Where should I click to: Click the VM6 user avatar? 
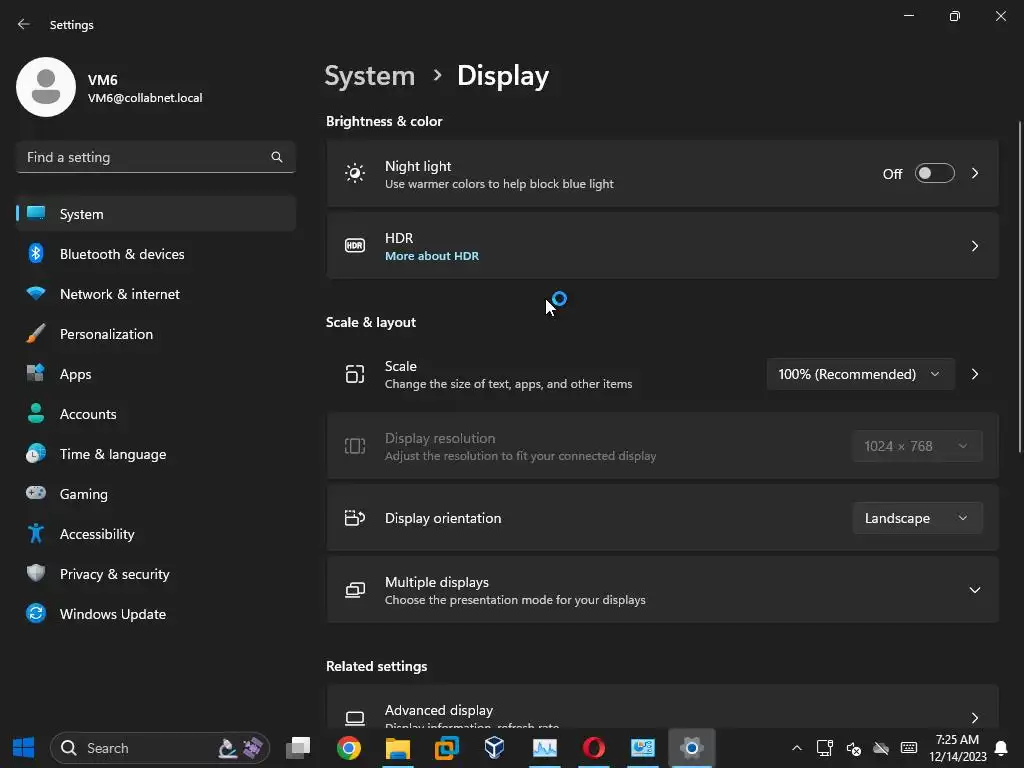46,87
